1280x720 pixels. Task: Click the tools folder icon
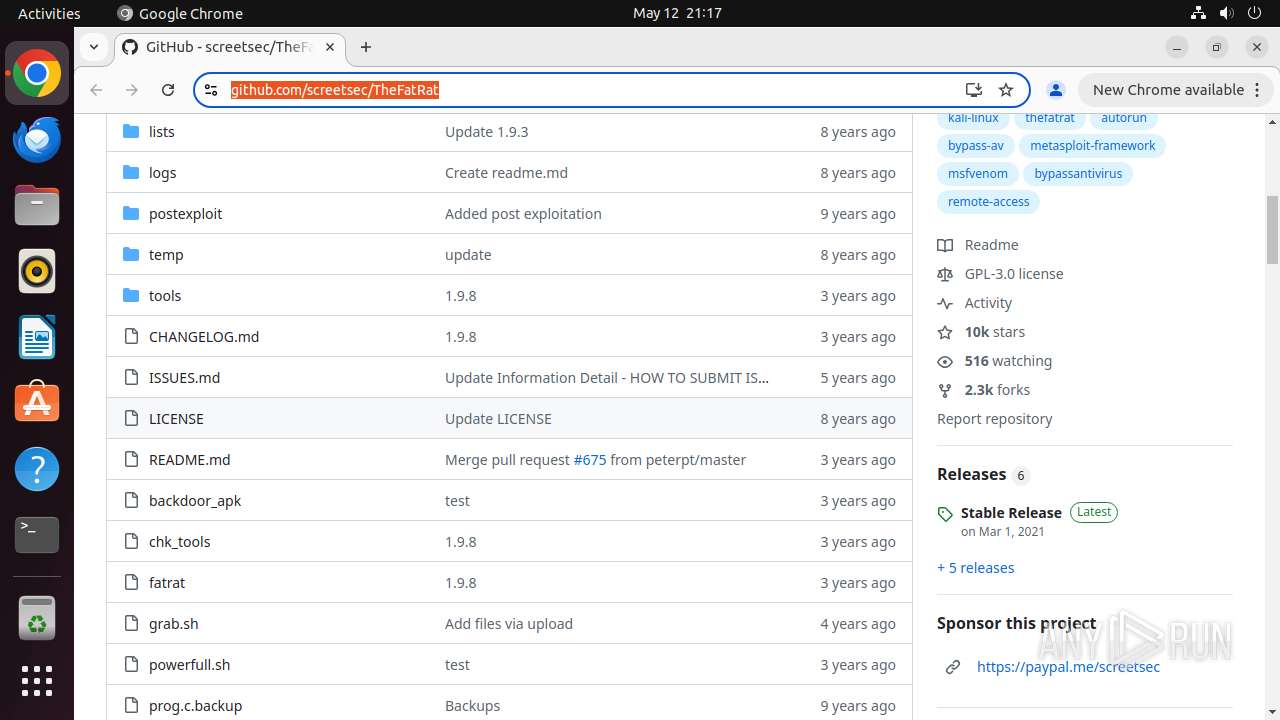coord(130,295)
